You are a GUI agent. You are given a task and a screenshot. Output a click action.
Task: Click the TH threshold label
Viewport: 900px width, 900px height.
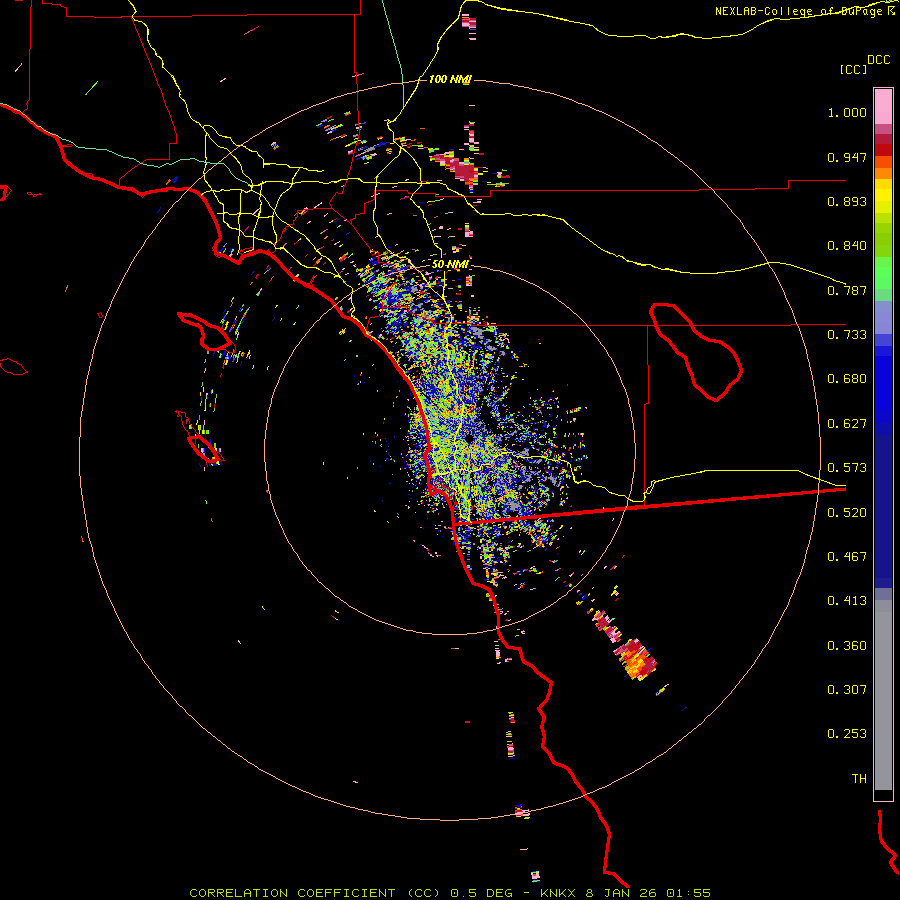point(859,779)
